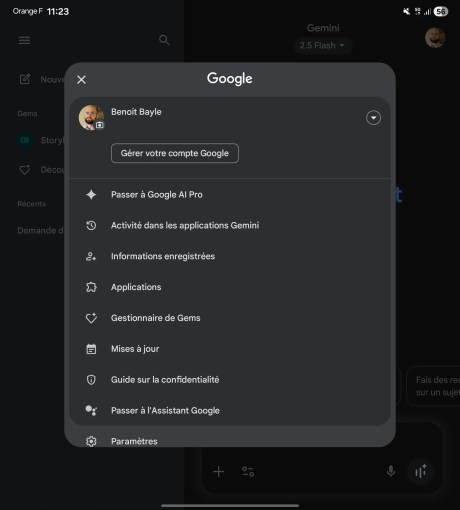
Task: Click the sparkle icon for Google AI Pro
Action: (91, 194)
